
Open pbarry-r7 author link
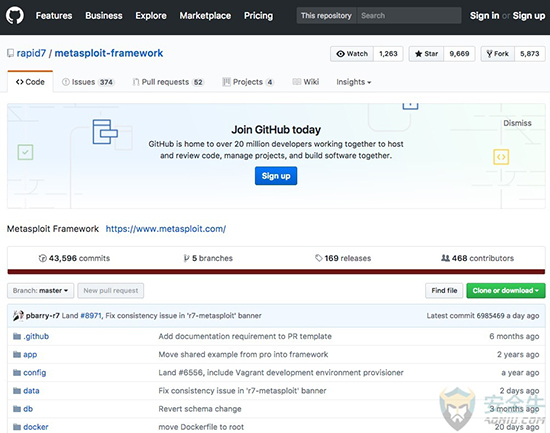[42, 316]
